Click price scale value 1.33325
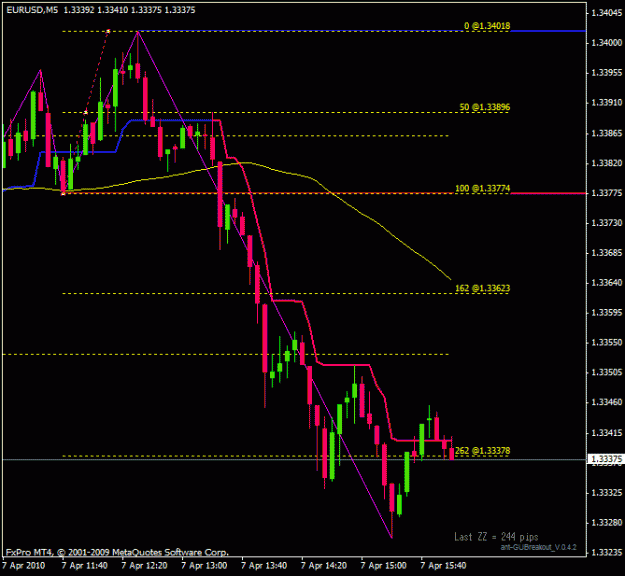Viewport: 625px width, 576px height. (x=607, y=493)
